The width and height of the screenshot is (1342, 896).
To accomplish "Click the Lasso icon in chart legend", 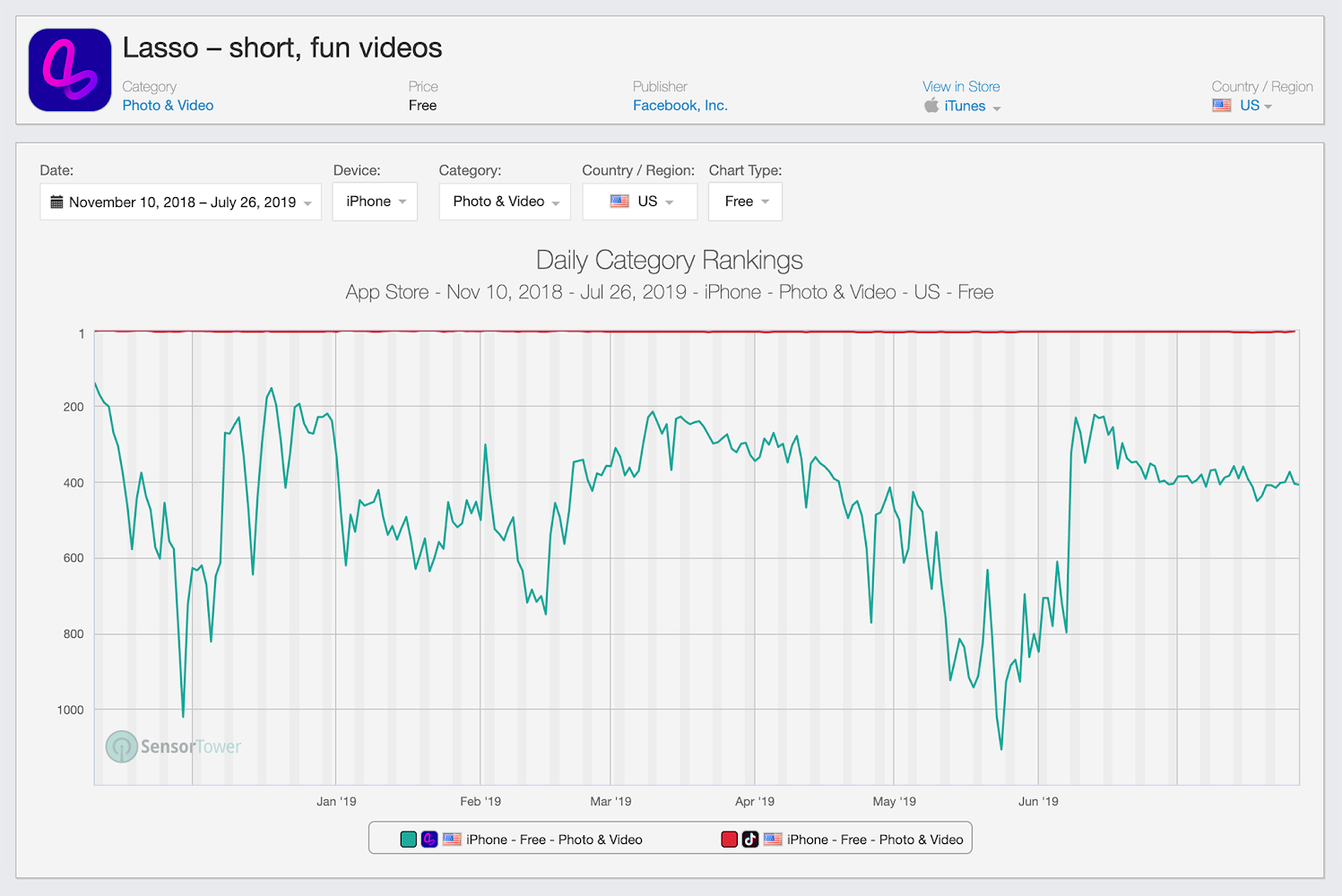I will point(429,840).
